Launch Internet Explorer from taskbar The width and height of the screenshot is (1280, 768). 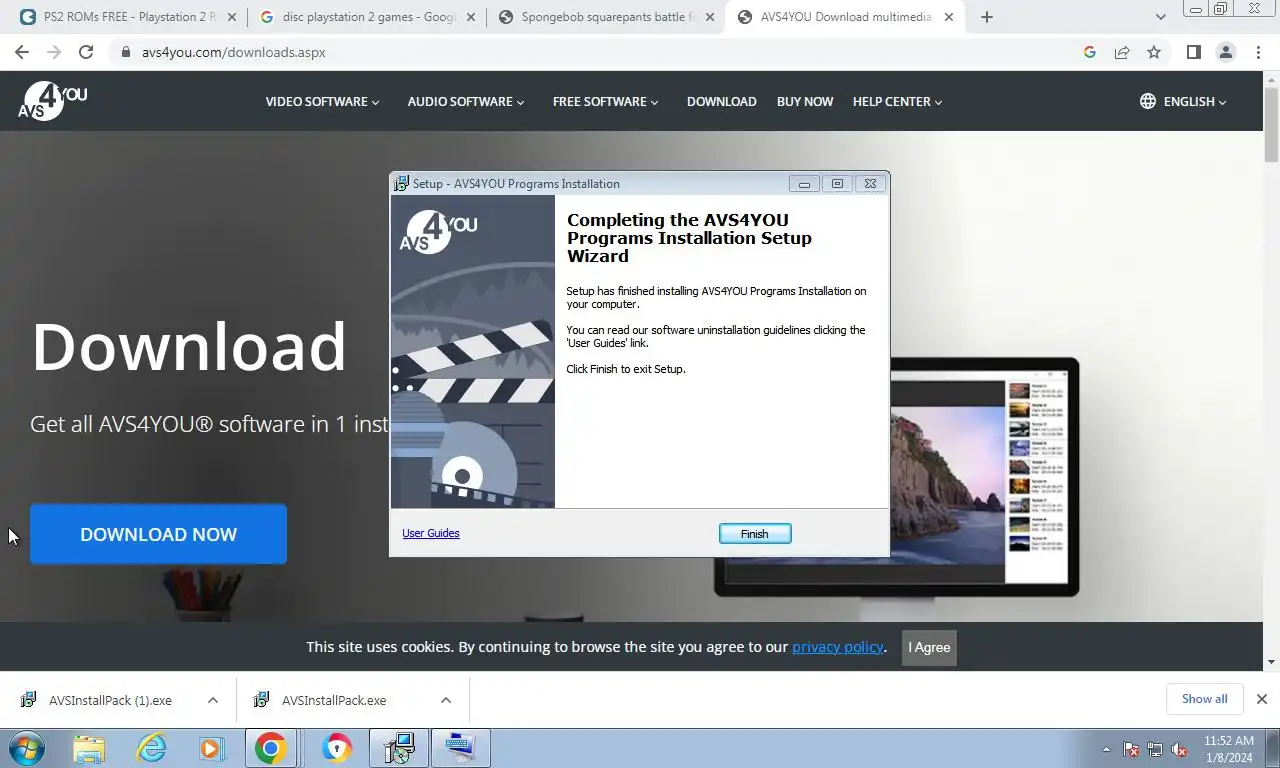[151, 748]
